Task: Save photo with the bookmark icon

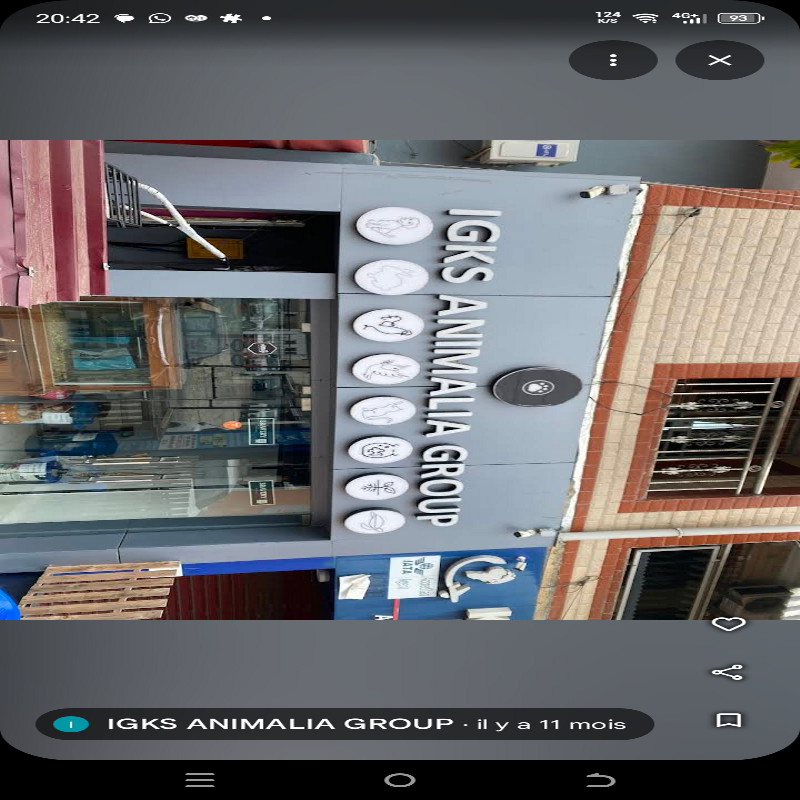Action: (x=729, y=720)
